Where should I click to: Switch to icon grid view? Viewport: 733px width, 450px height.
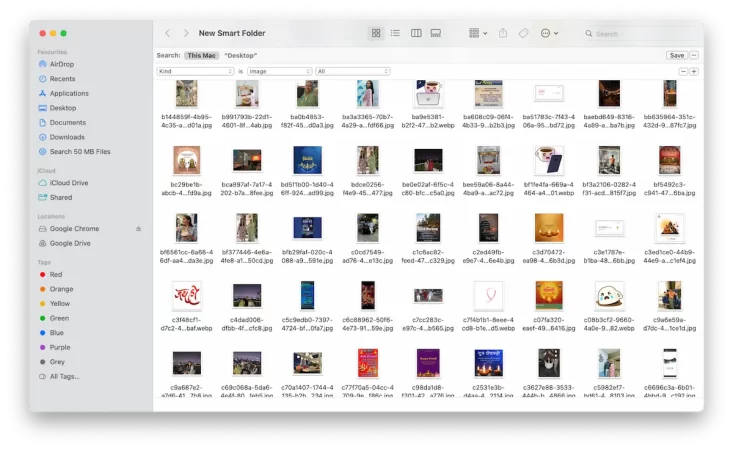coord(376,33)
